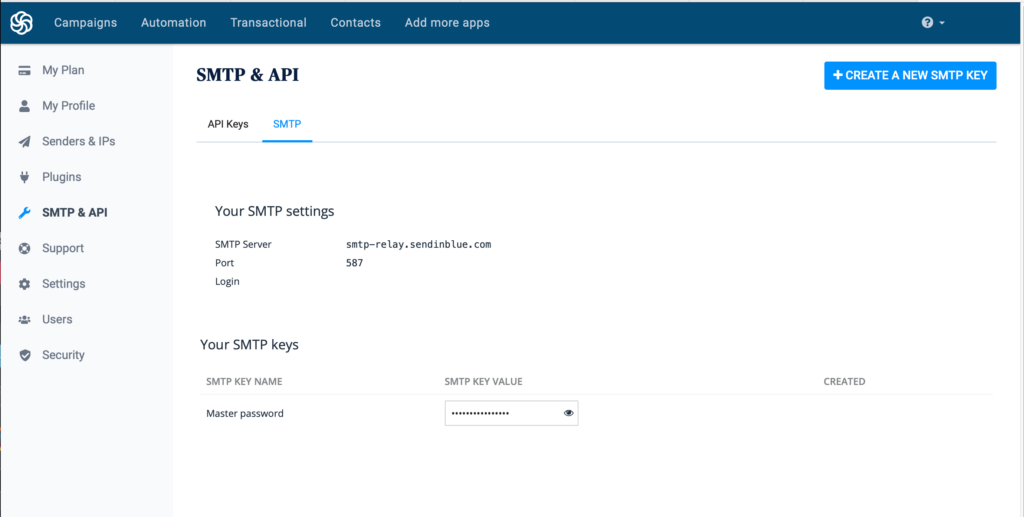
Task: Click the Security shield icon
Action: [24, 355]
